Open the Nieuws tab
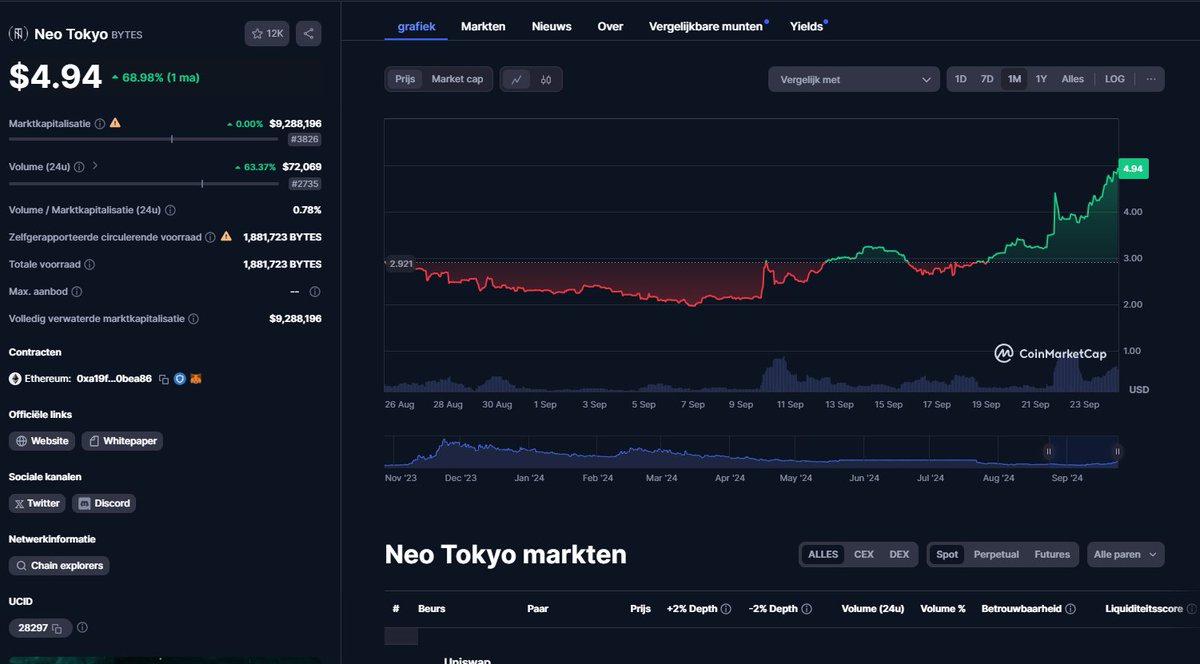Viewport: 1200px width, 664px height. 551,26
